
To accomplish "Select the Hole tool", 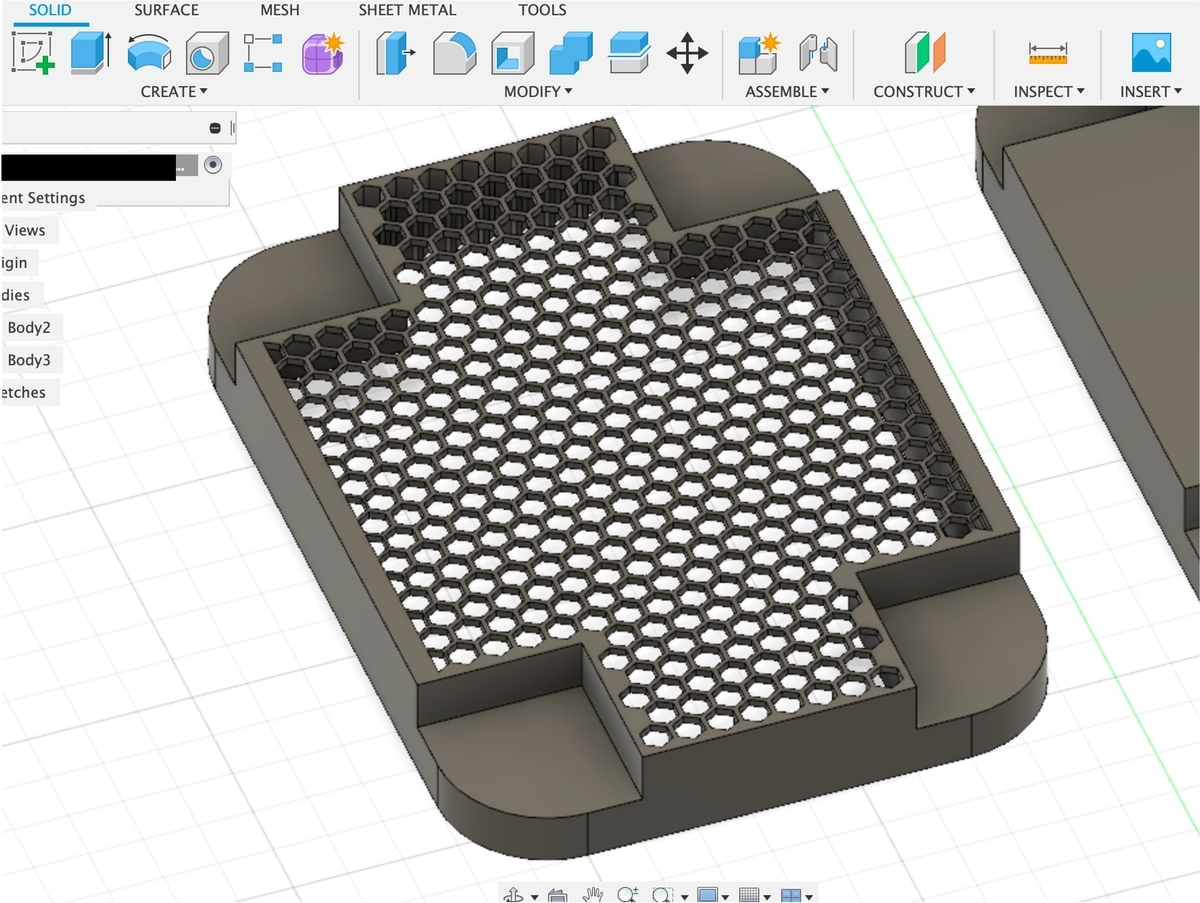I will click(207, 52).
